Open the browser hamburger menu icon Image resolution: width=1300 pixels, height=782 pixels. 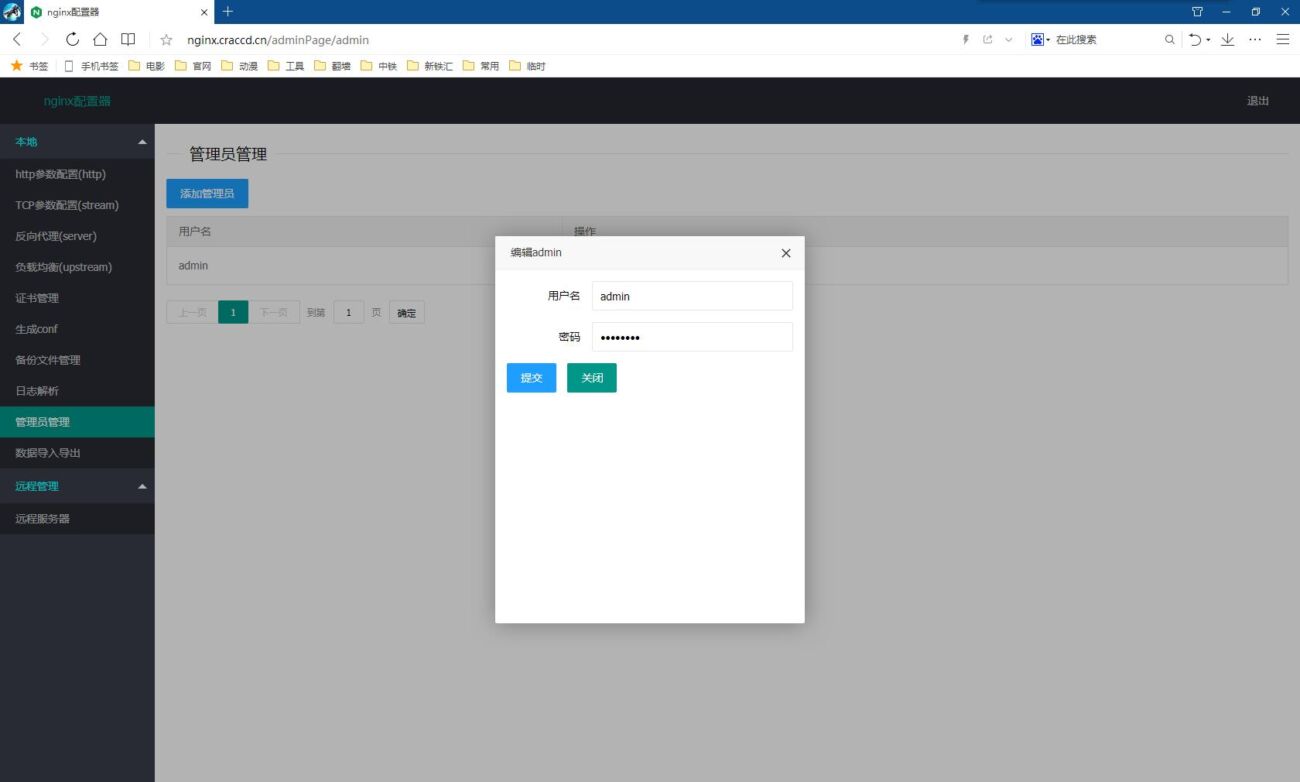pos(1282,39)
